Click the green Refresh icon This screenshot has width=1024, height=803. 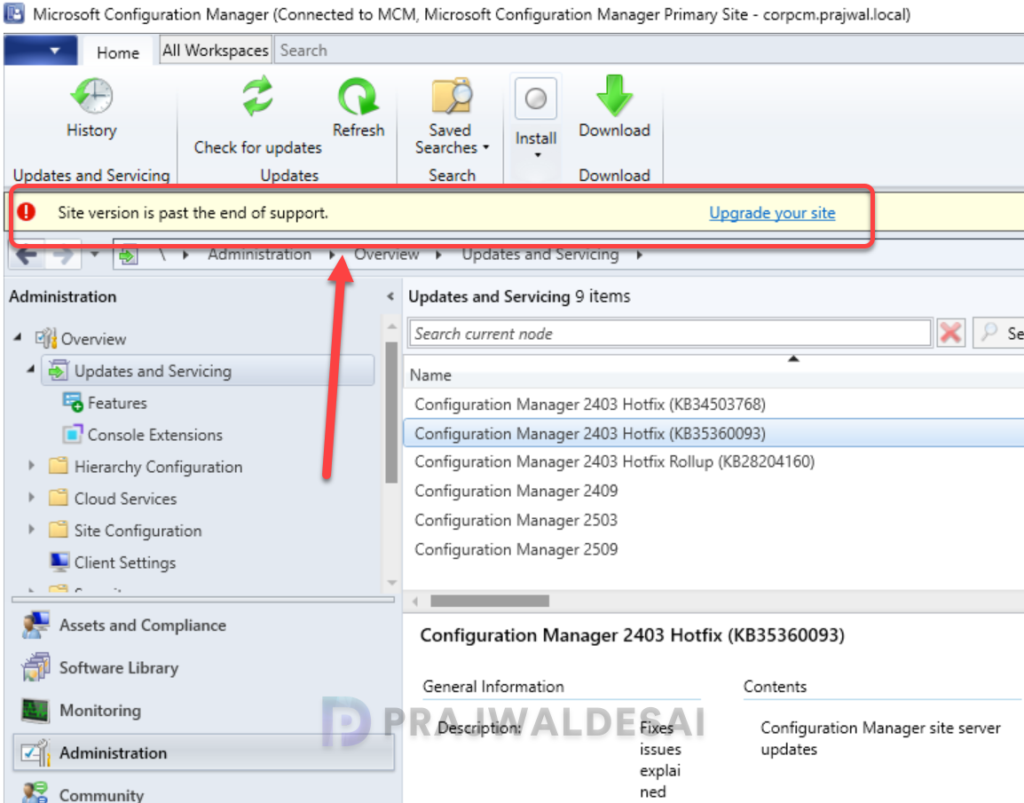357,97
